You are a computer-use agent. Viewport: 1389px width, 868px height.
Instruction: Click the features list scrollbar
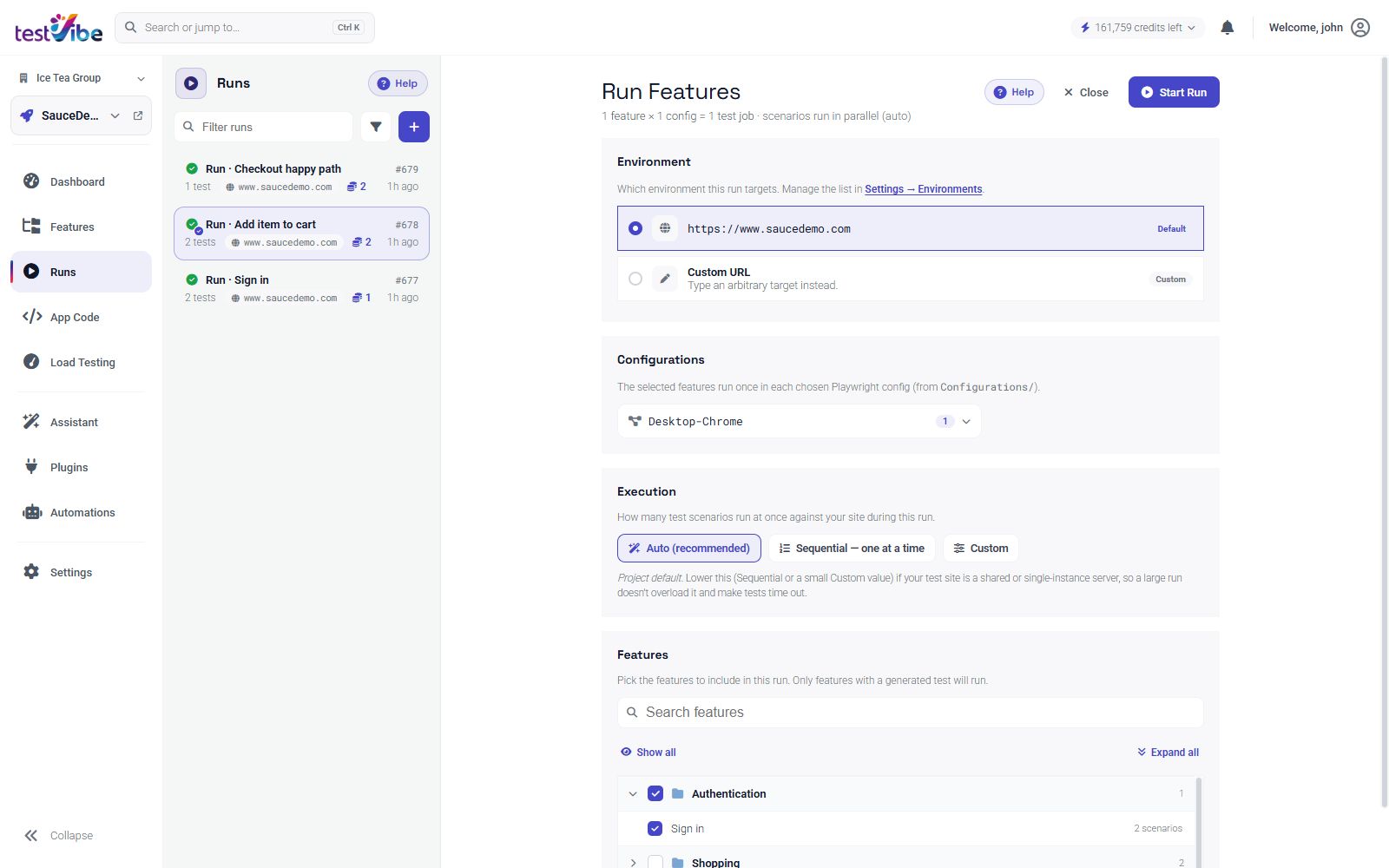coord(1199,822)
